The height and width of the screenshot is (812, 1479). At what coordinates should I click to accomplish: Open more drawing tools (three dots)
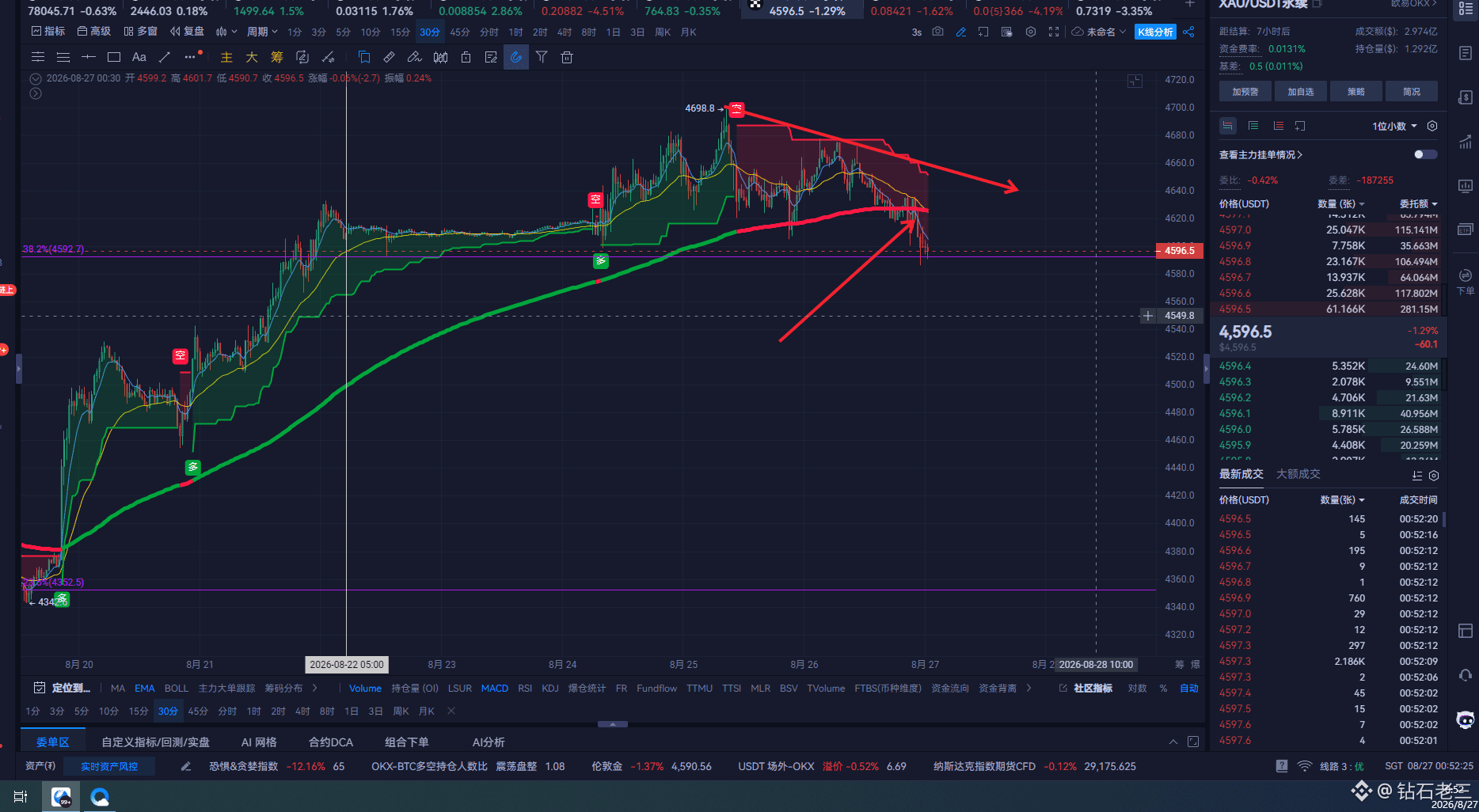pyautogui.click(x=190, y=57)
